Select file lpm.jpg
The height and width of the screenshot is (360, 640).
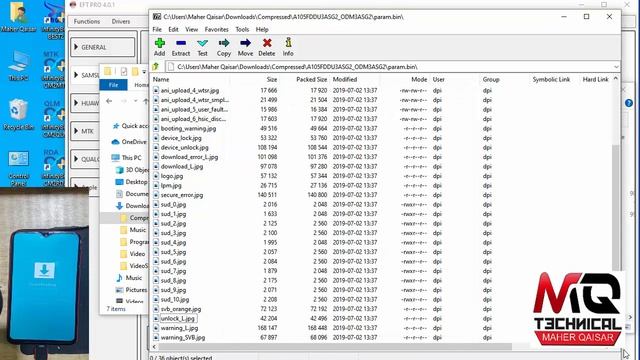[x=171, y=185]
